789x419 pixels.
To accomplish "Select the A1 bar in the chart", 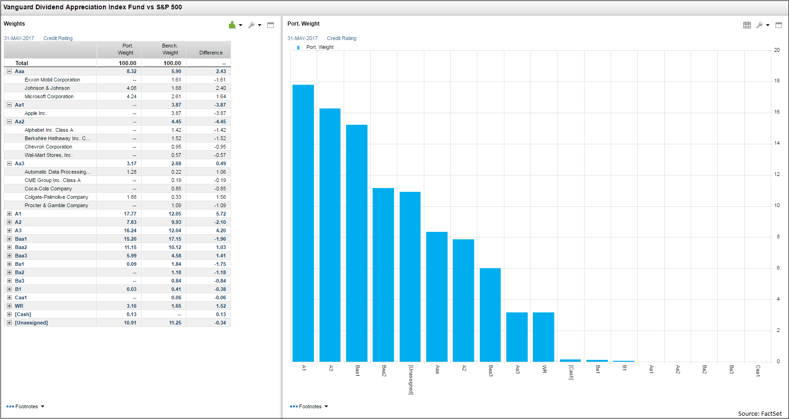I will pyautogui.click(x=304, y=223).
